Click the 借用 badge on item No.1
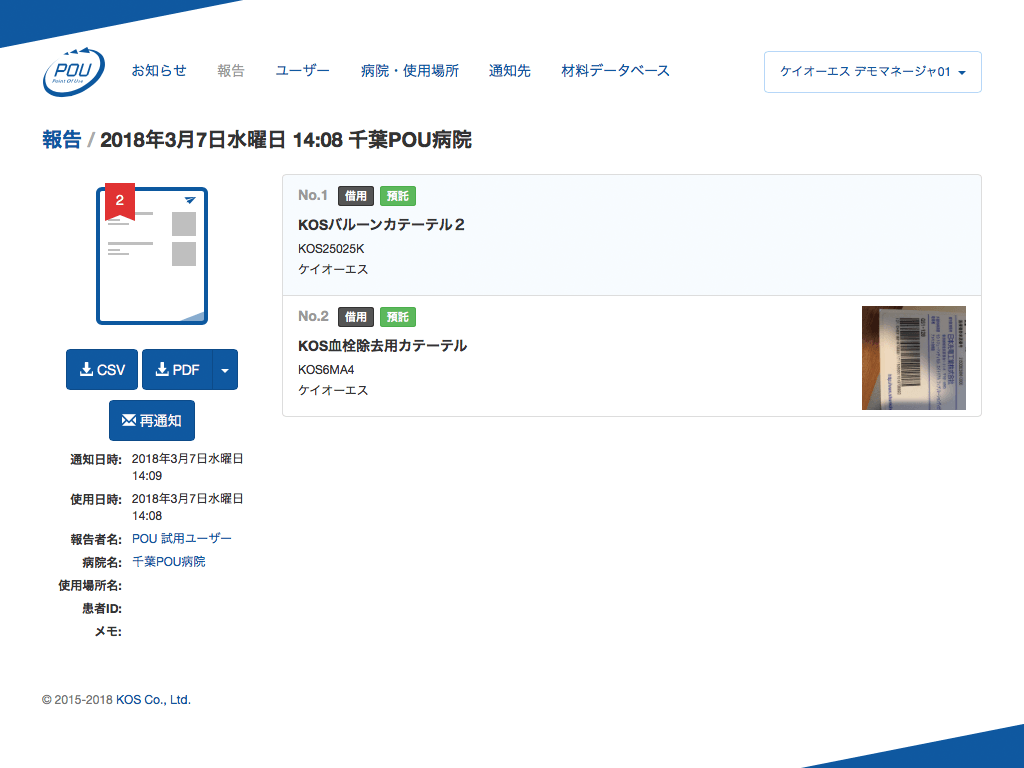The height and width of the screenshot is (768, 1024). (x=356, y=196)
